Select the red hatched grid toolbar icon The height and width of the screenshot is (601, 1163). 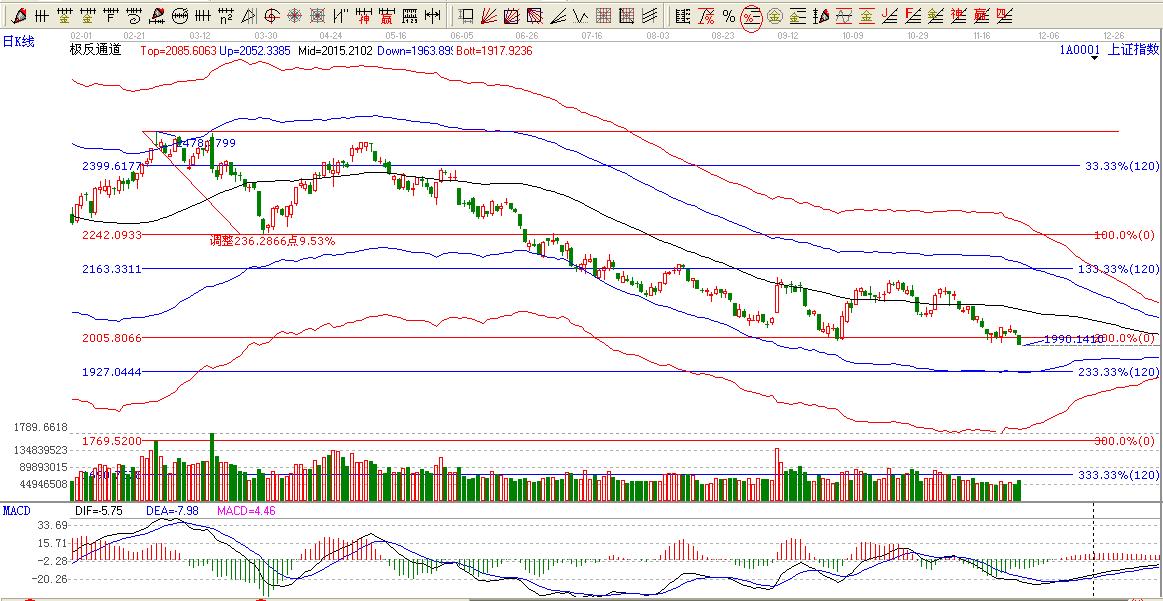click(603, 16)
